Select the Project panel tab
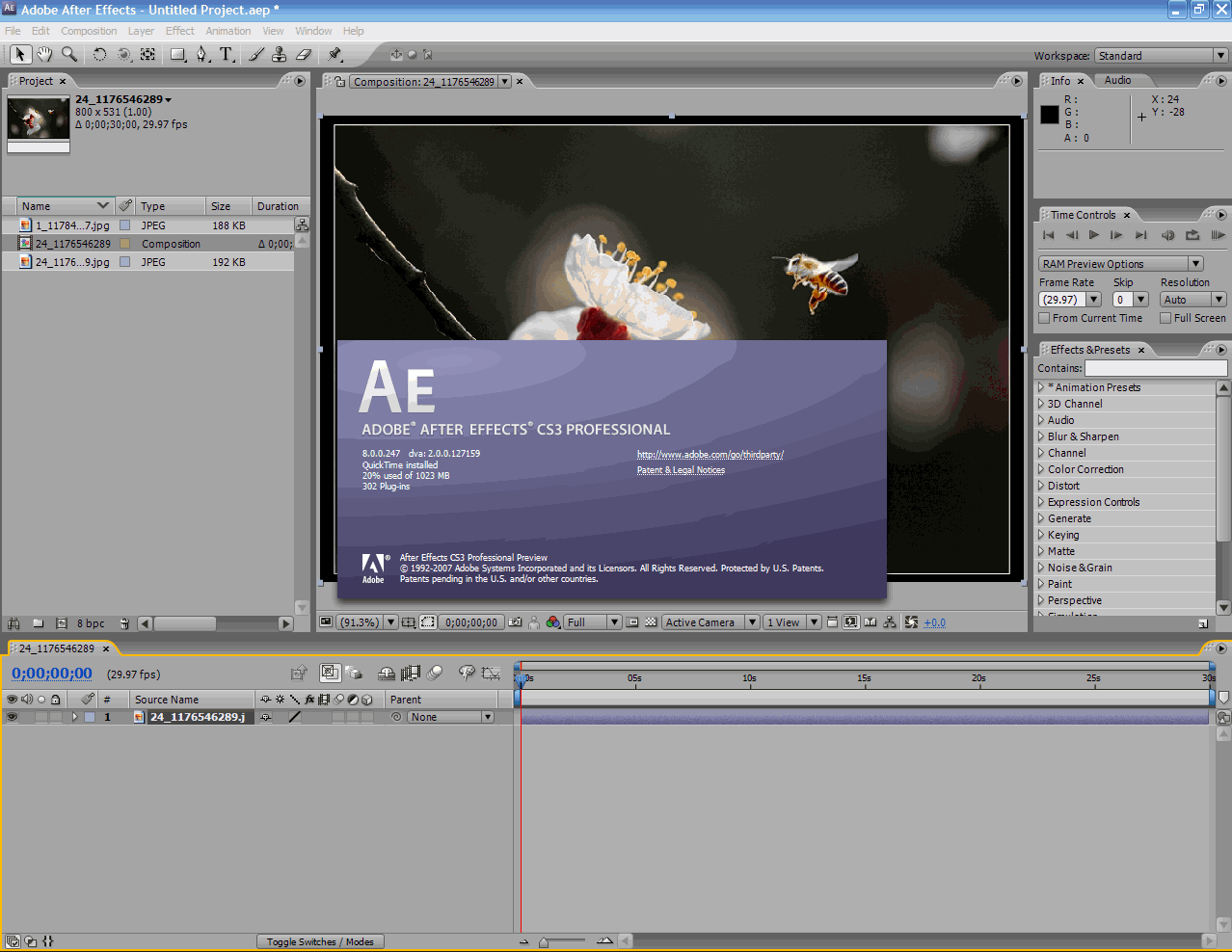The height and width of the screenshot is (952, 1232). (36, 81)
